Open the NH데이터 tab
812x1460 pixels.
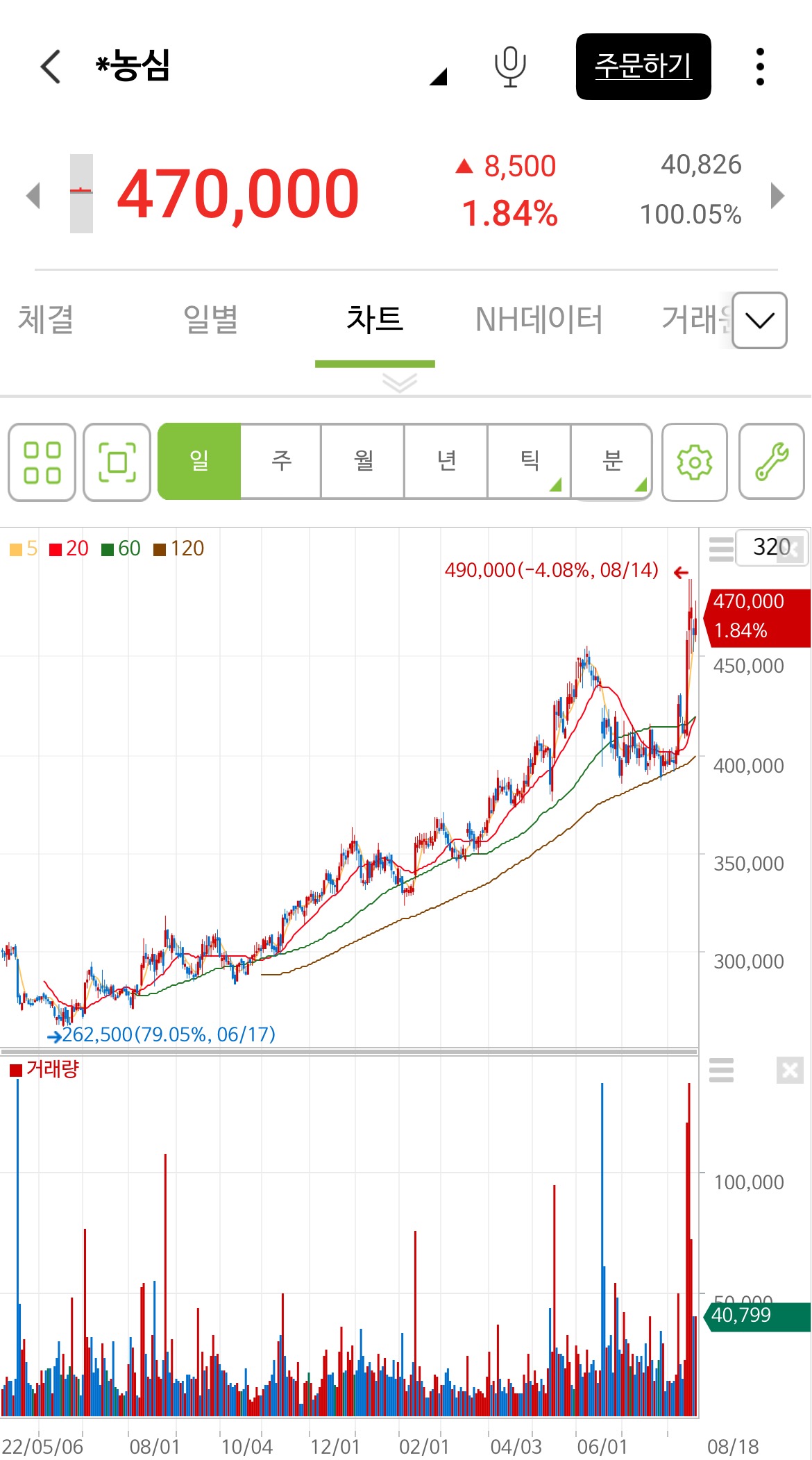coord(539,320)
